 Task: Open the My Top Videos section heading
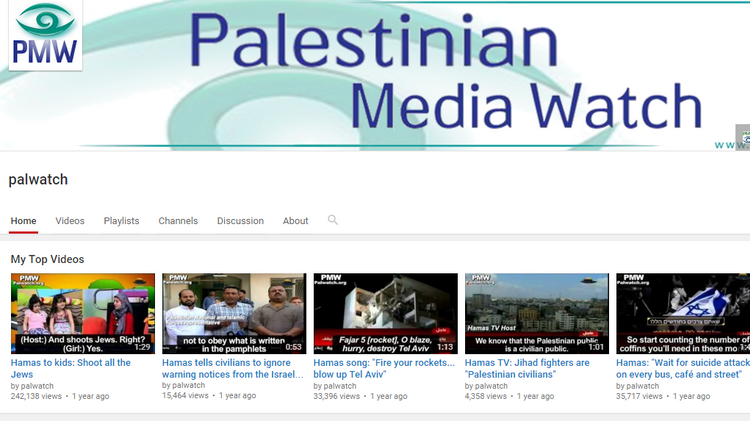[x=47, y=259]
